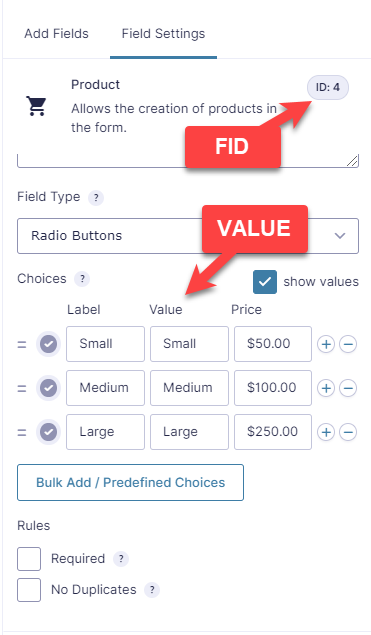Click the drag handle of the Large row

click(22, 432)
